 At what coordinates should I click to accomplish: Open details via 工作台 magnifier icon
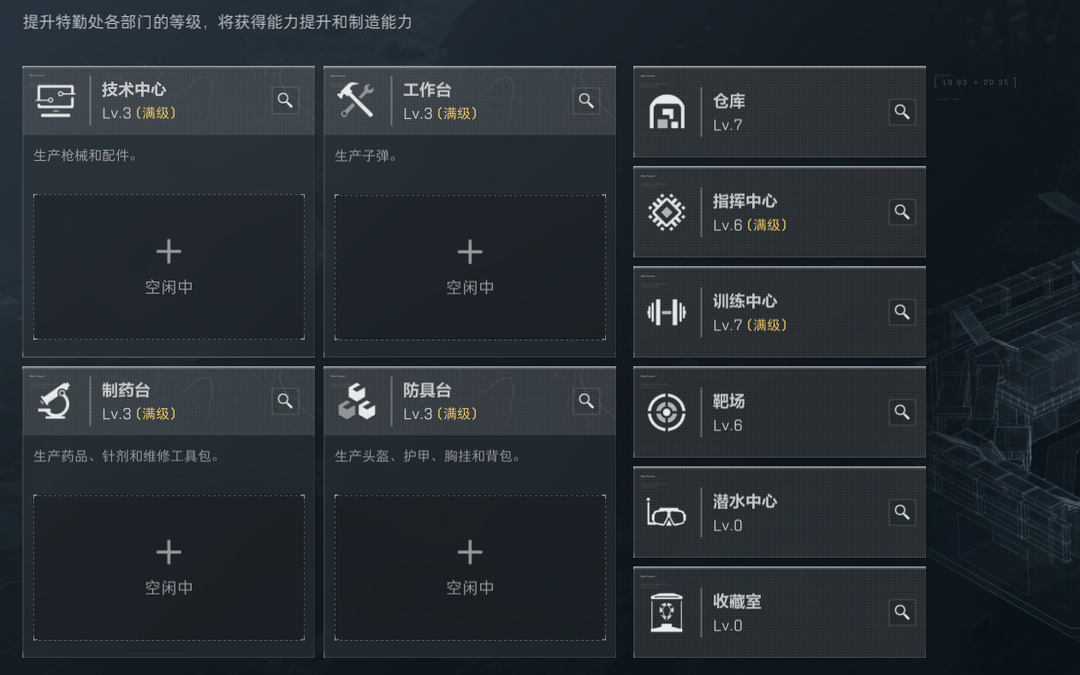[x=586, y=101]
